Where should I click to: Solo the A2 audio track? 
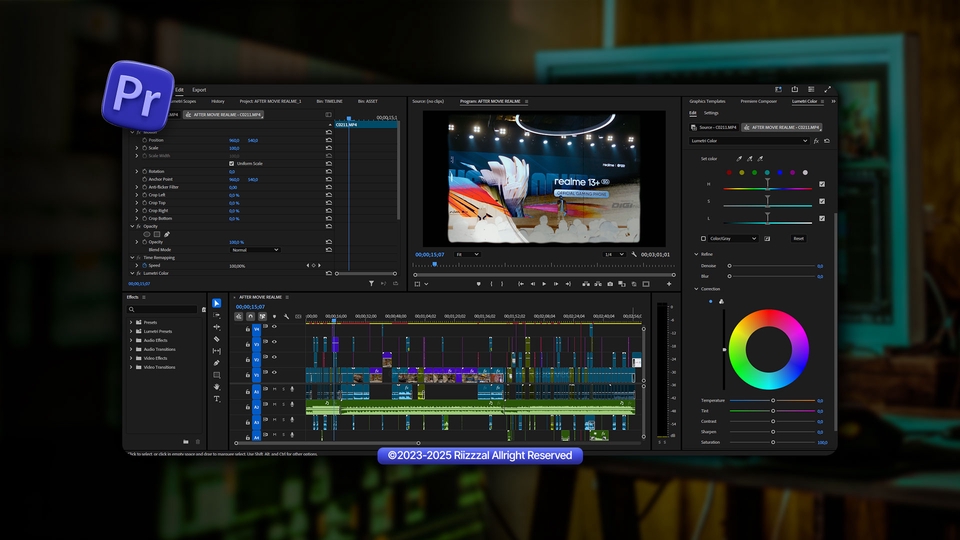[283, 405]
